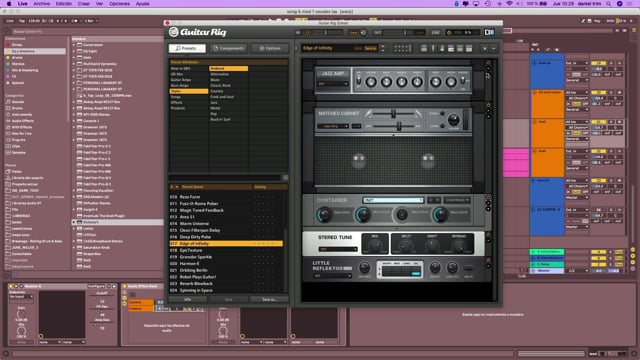
Task: Open the Archivo menu
Action: click(x=42, y=4)
